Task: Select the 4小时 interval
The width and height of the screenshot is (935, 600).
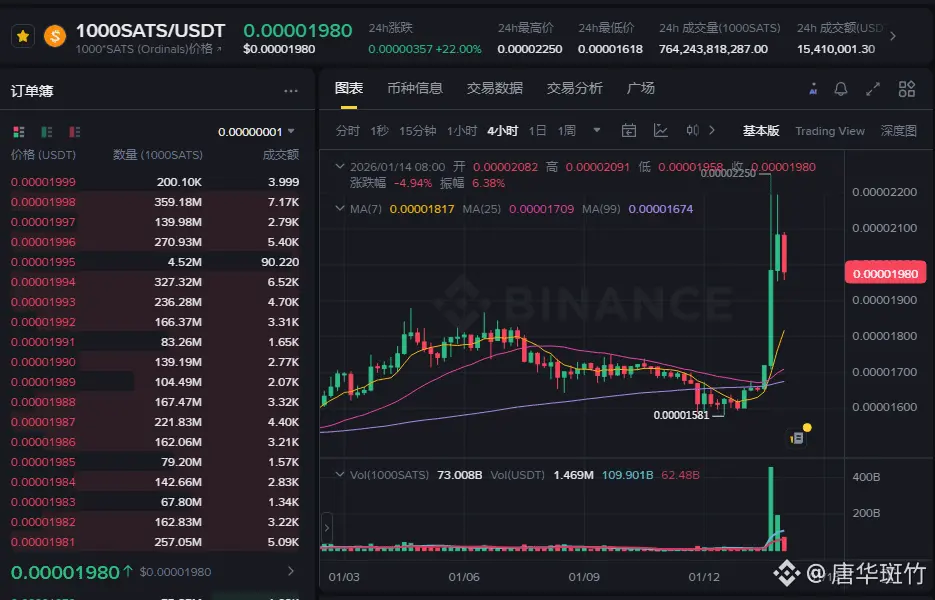Action: coord(503,131)
